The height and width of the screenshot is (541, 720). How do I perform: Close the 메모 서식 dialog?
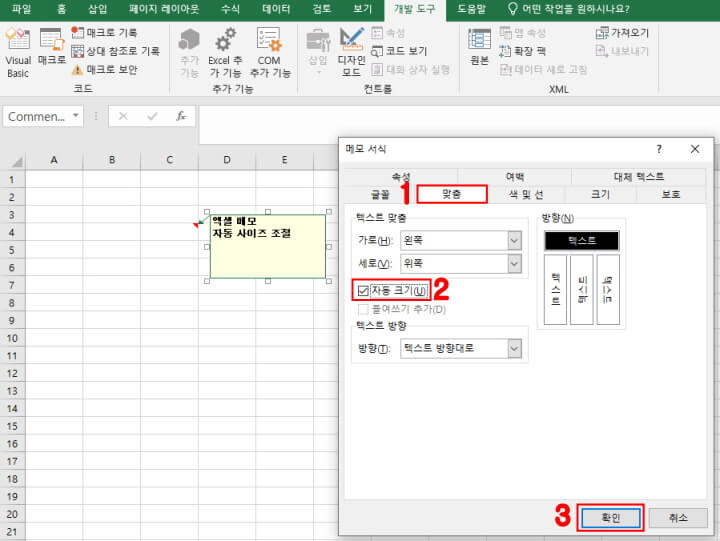coord(695,149)
